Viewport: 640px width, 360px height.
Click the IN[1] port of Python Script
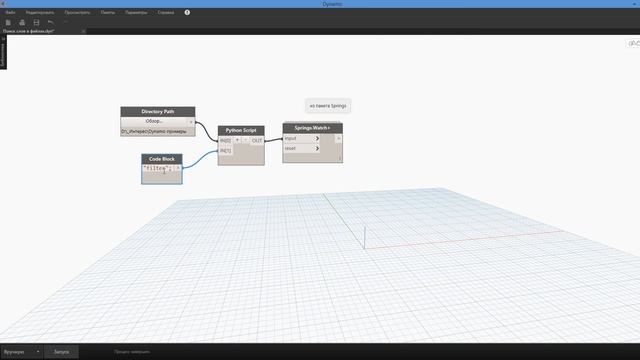pos(225,151)
